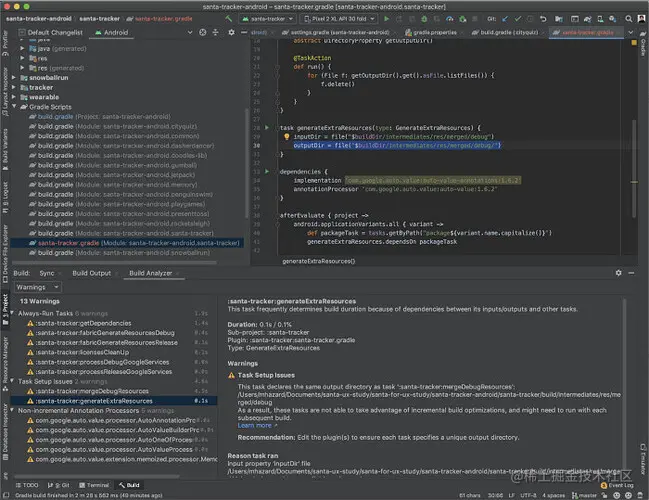The image size is (649, 500).
Task: Open the TODO tool window button
Action: point(27,485)
